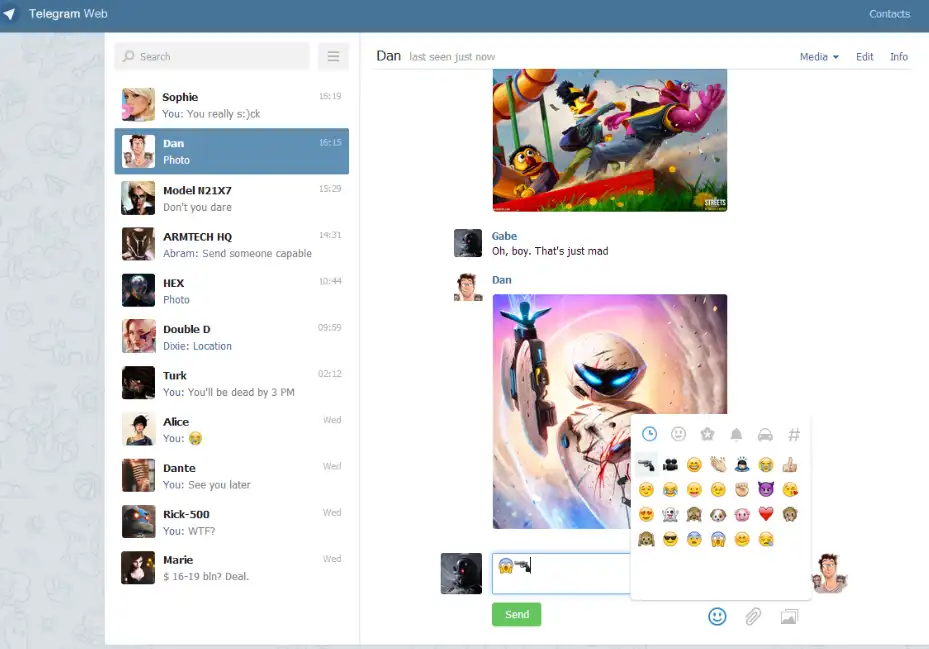Switch to the flower nature emoji tab
This screenshot has height=649, width=929.
click(x=707, y=434)
